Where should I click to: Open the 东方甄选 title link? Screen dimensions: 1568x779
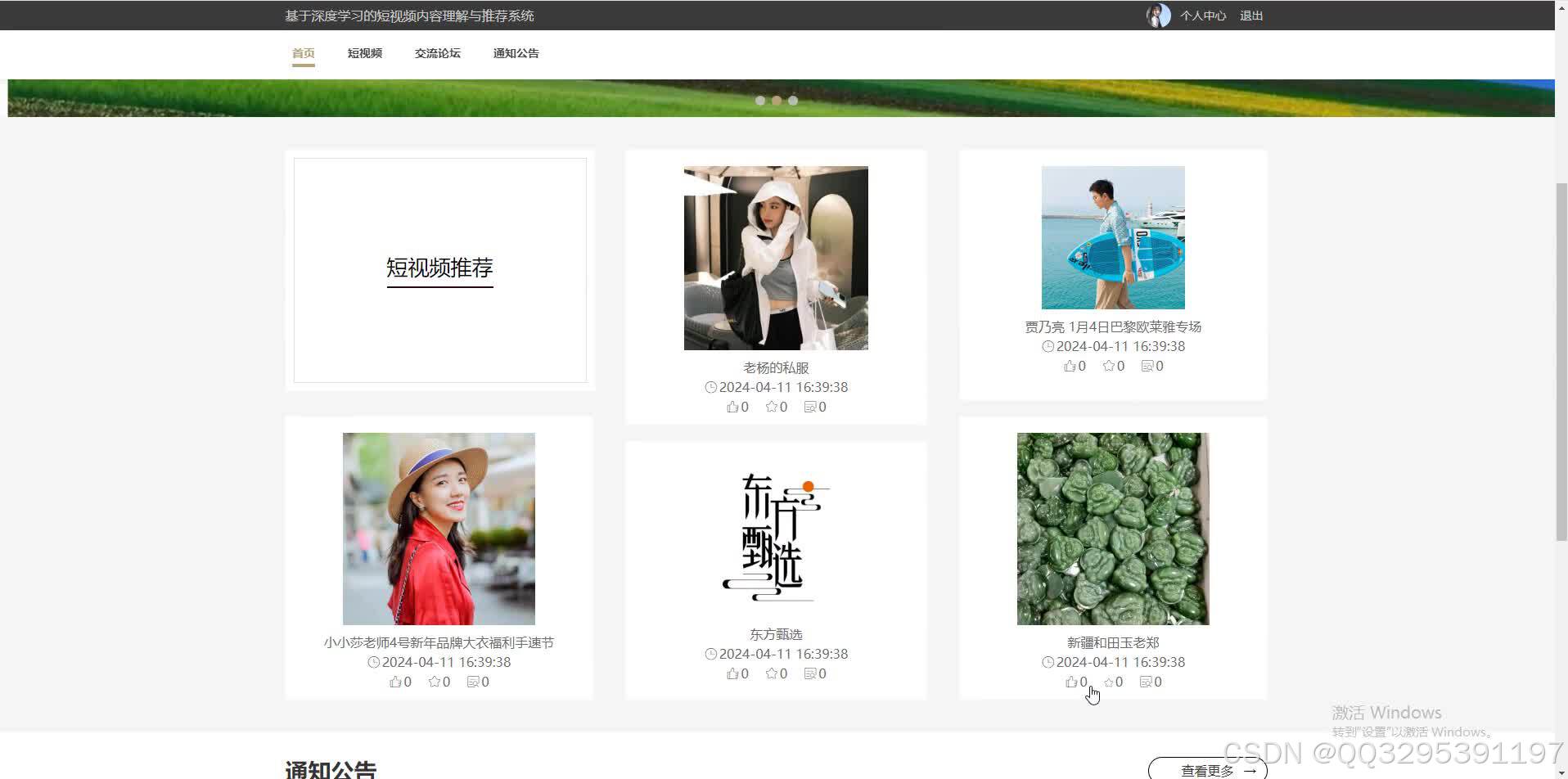coord(776,634)
